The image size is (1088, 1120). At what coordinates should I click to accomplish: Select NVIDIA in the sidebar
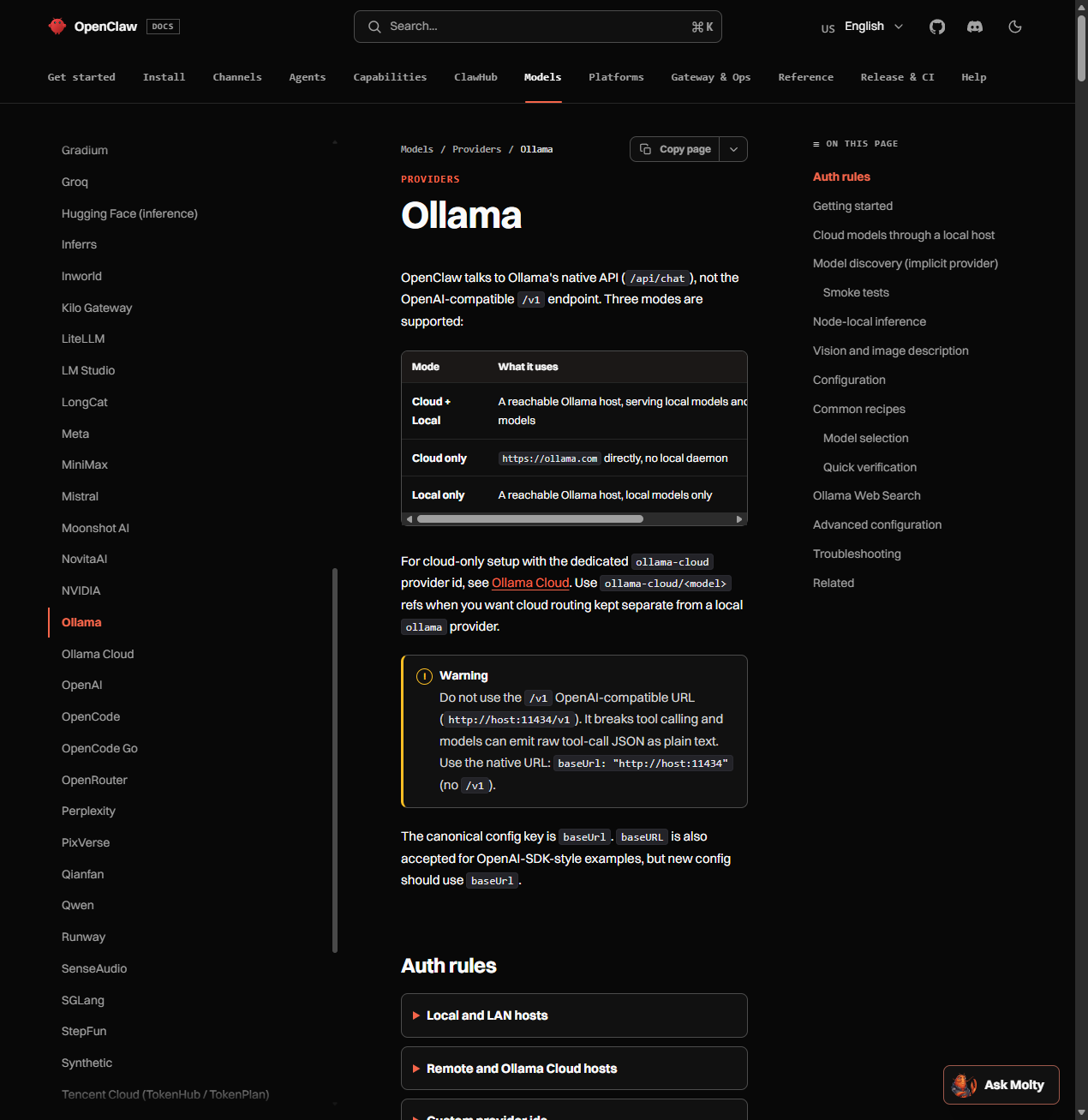point(81,590)
